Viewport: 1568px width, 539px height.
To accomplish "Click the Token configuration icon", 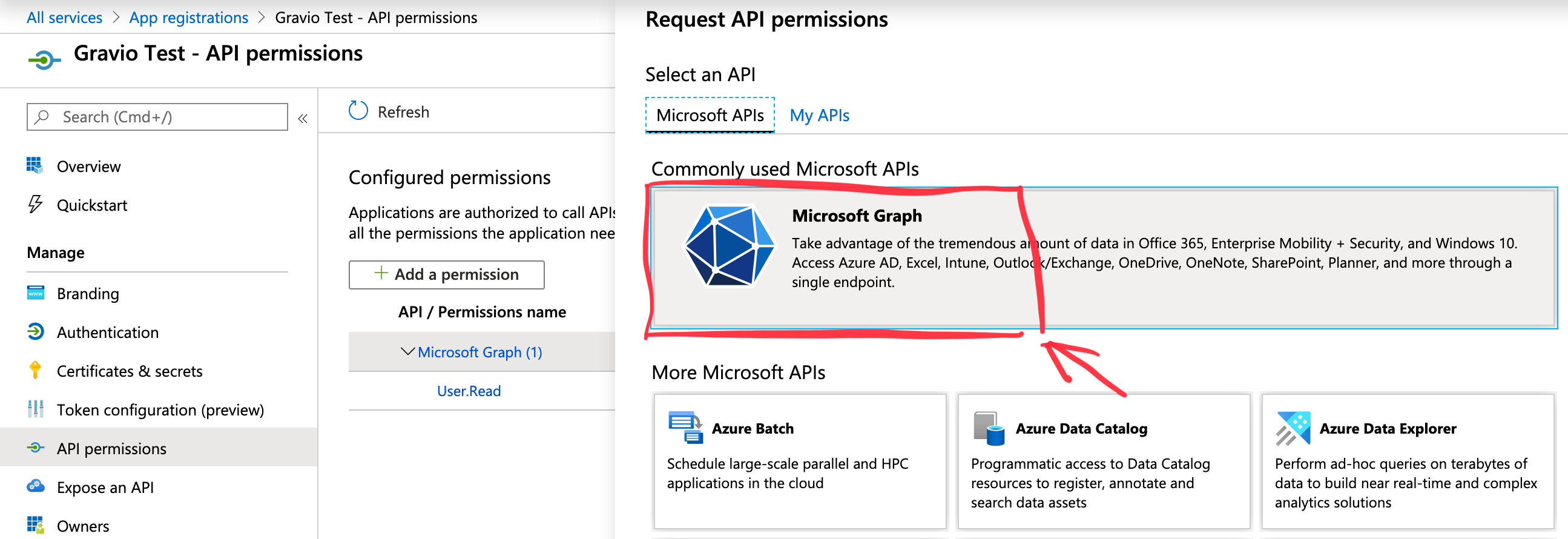I will coord(35,409).
